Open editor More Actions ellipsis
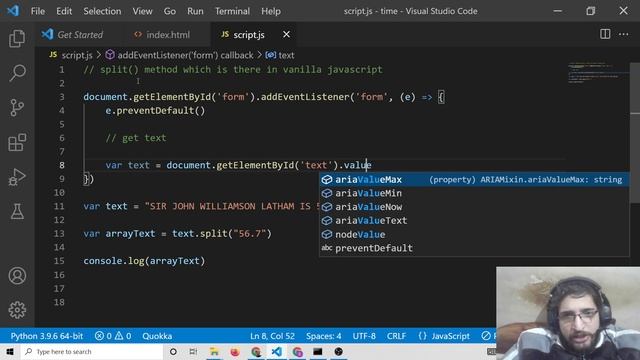Screen dimensions: 640x360 tap(623, 34)
